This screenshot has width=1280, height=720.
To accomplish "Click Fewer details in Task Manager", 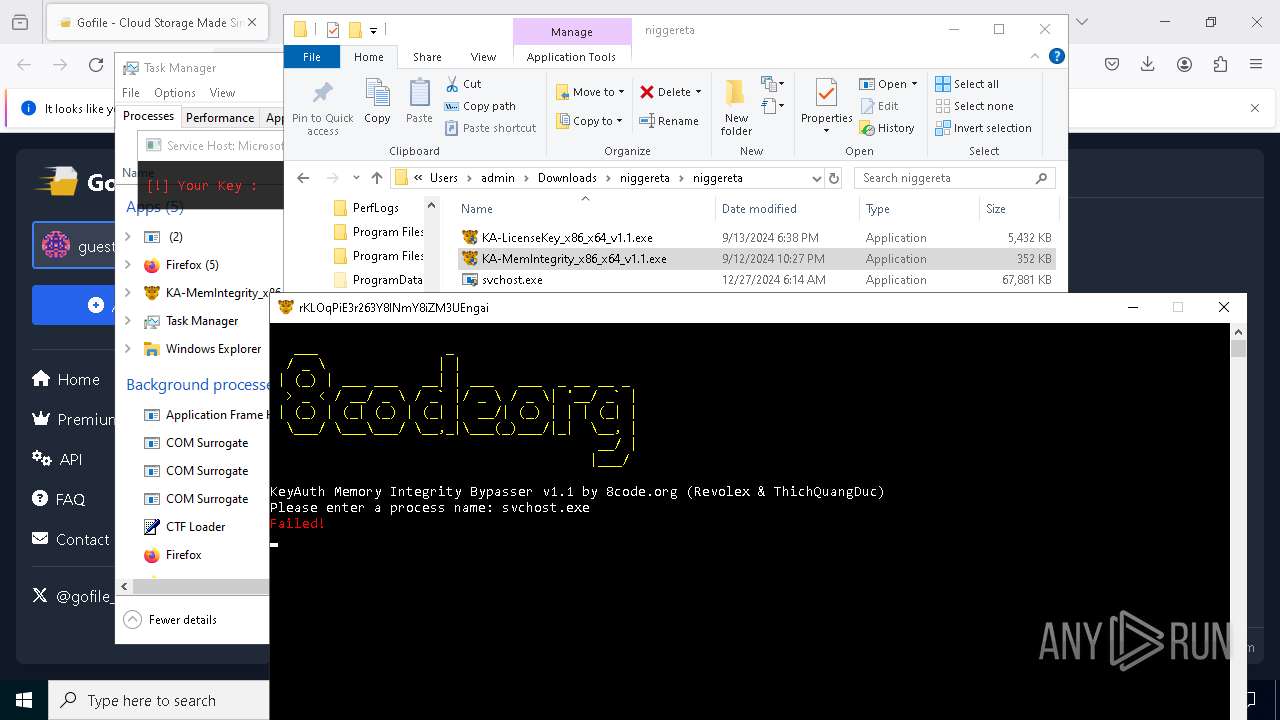I will click(x=171, y=620).
